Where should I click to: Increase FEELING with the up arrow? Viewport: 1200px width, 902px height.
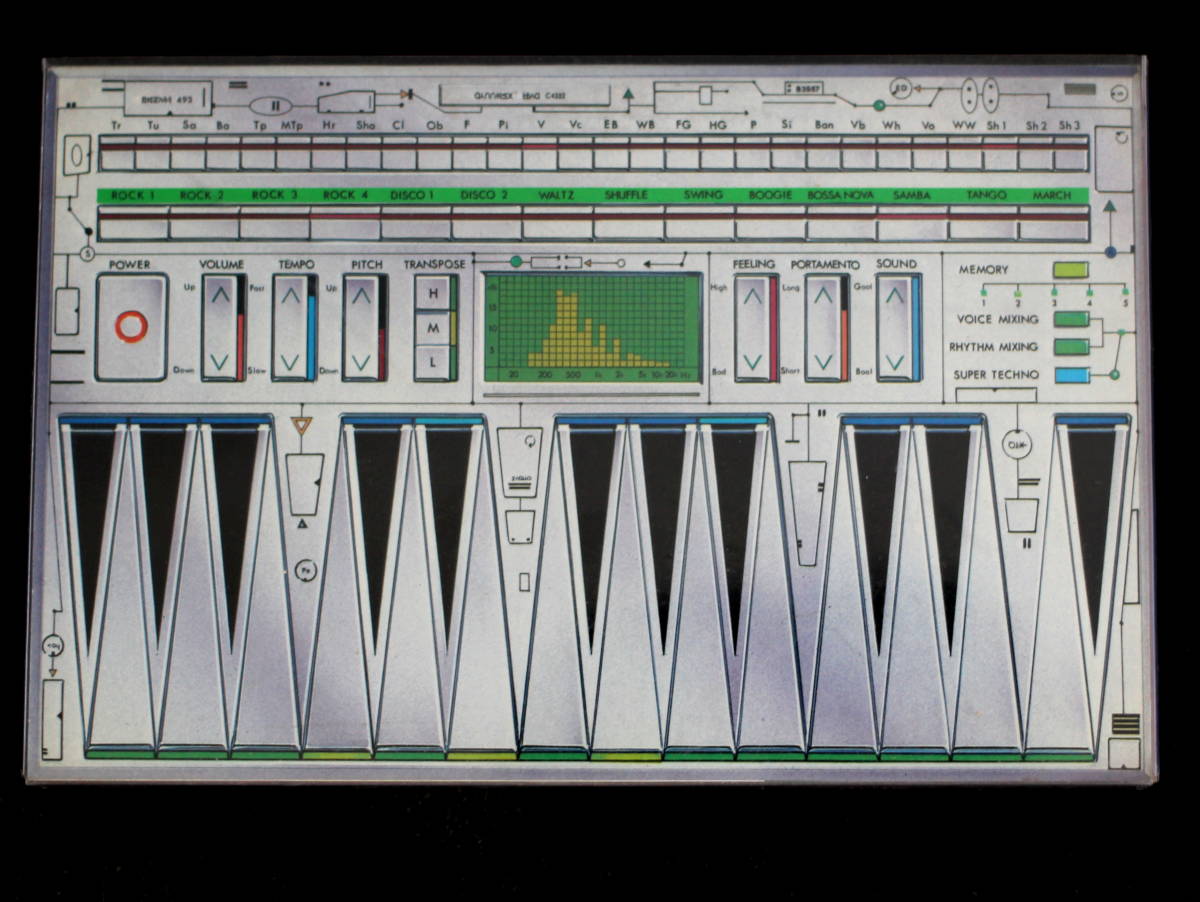(x=752, y=295)
